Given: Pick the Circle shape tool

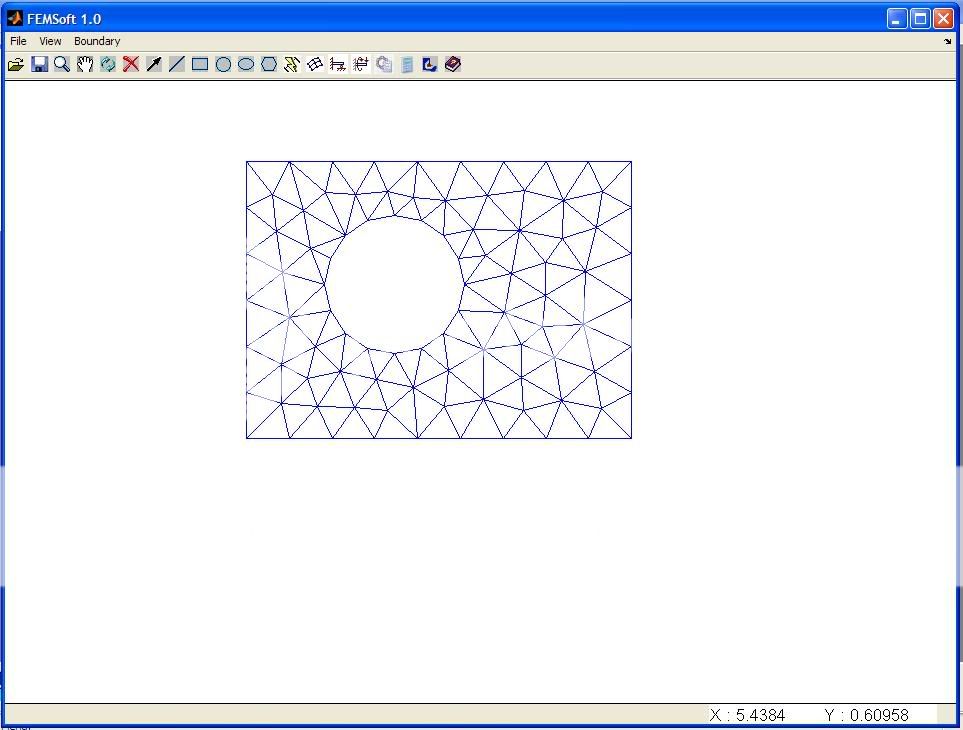Looking at the screenshot, I should click(223, 65).
